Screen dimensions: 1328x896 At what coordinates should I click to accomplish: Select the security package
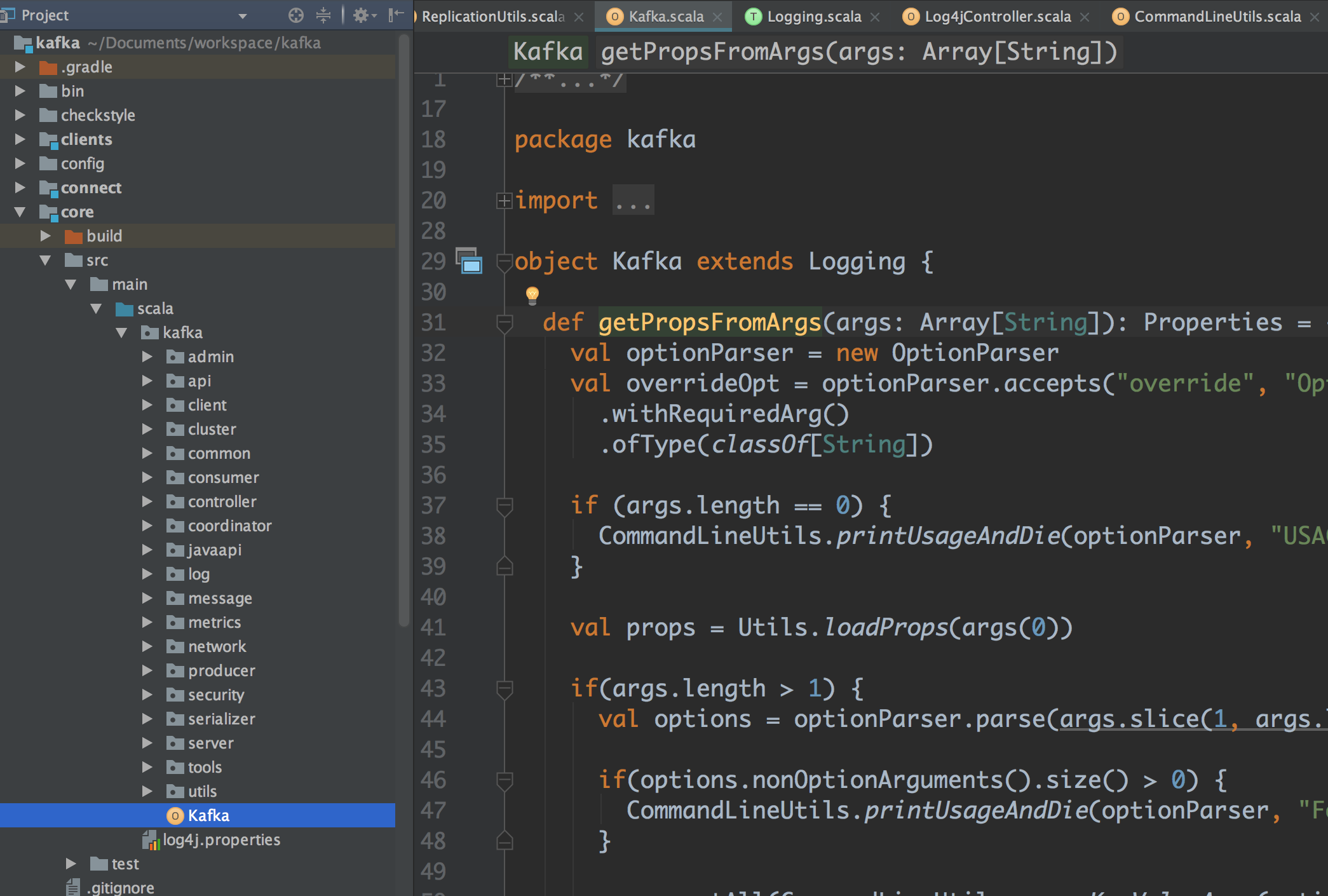pos(198,695)
